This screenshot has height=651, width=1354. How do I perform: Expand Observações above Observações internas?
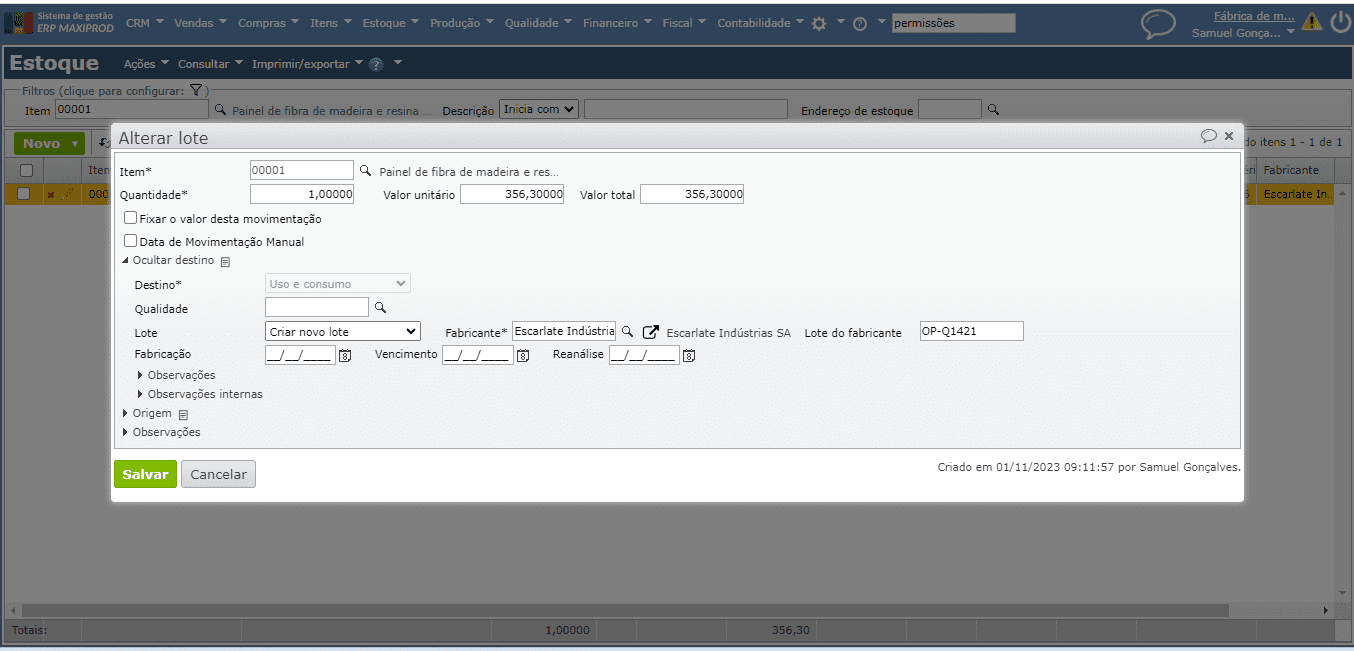176,375
